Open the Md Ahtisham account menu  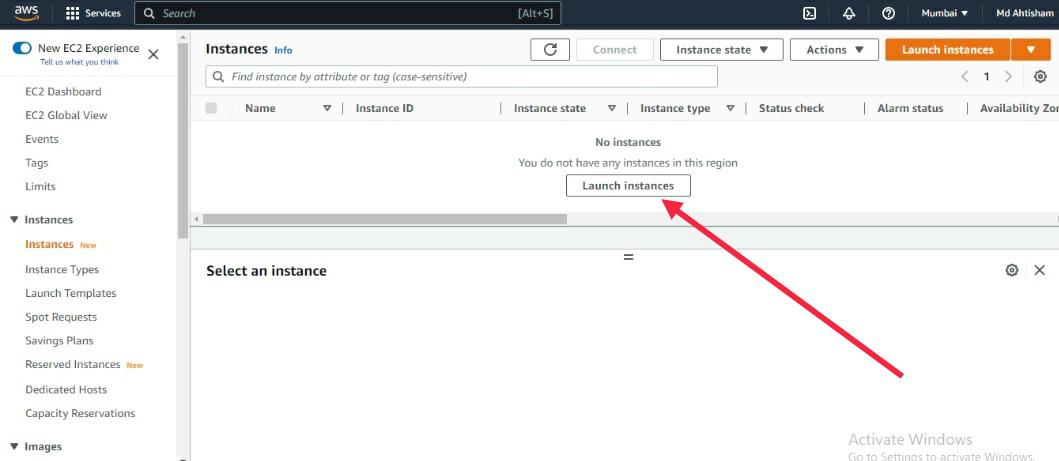pyautogui.click(x=1024, y=13)
